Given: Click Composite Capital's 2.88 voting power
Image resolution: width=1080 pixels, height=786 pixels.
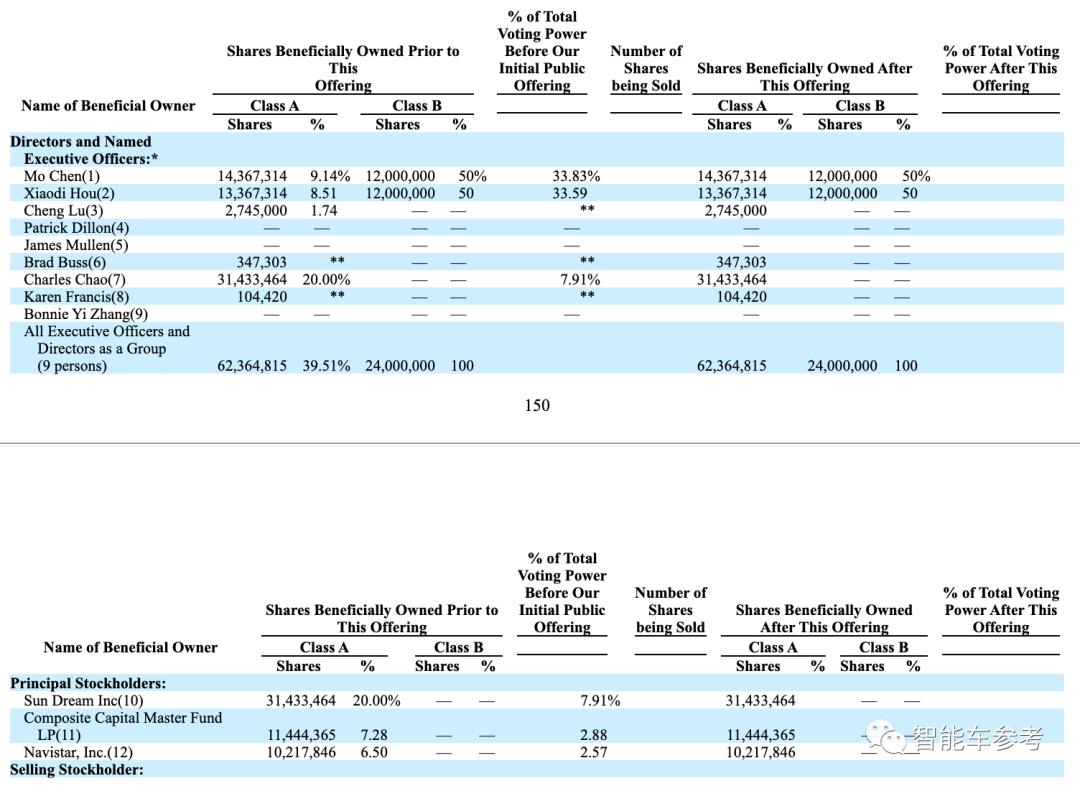Looking at the screenshot, I should [x=594, y=735].
